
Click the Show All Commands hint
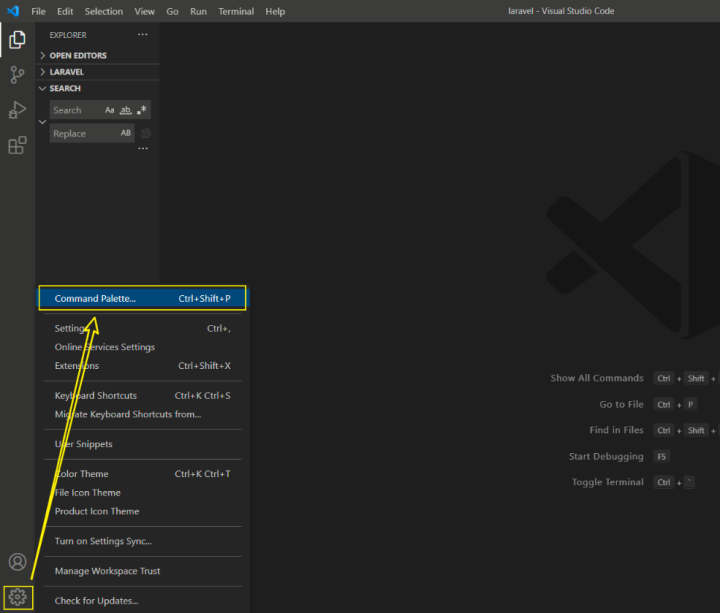pyautogui.click(x=597, y=378)
